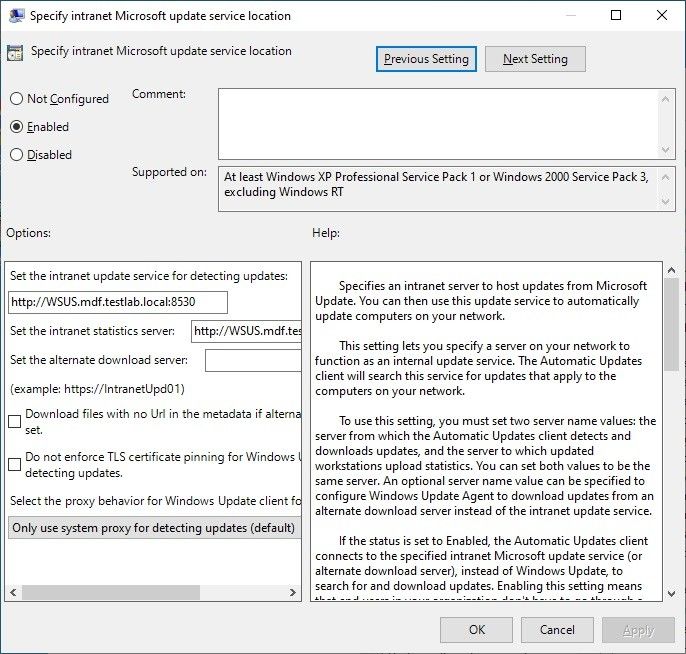Click the Options pane horizontal scrollbar thumb

[111, 593]
